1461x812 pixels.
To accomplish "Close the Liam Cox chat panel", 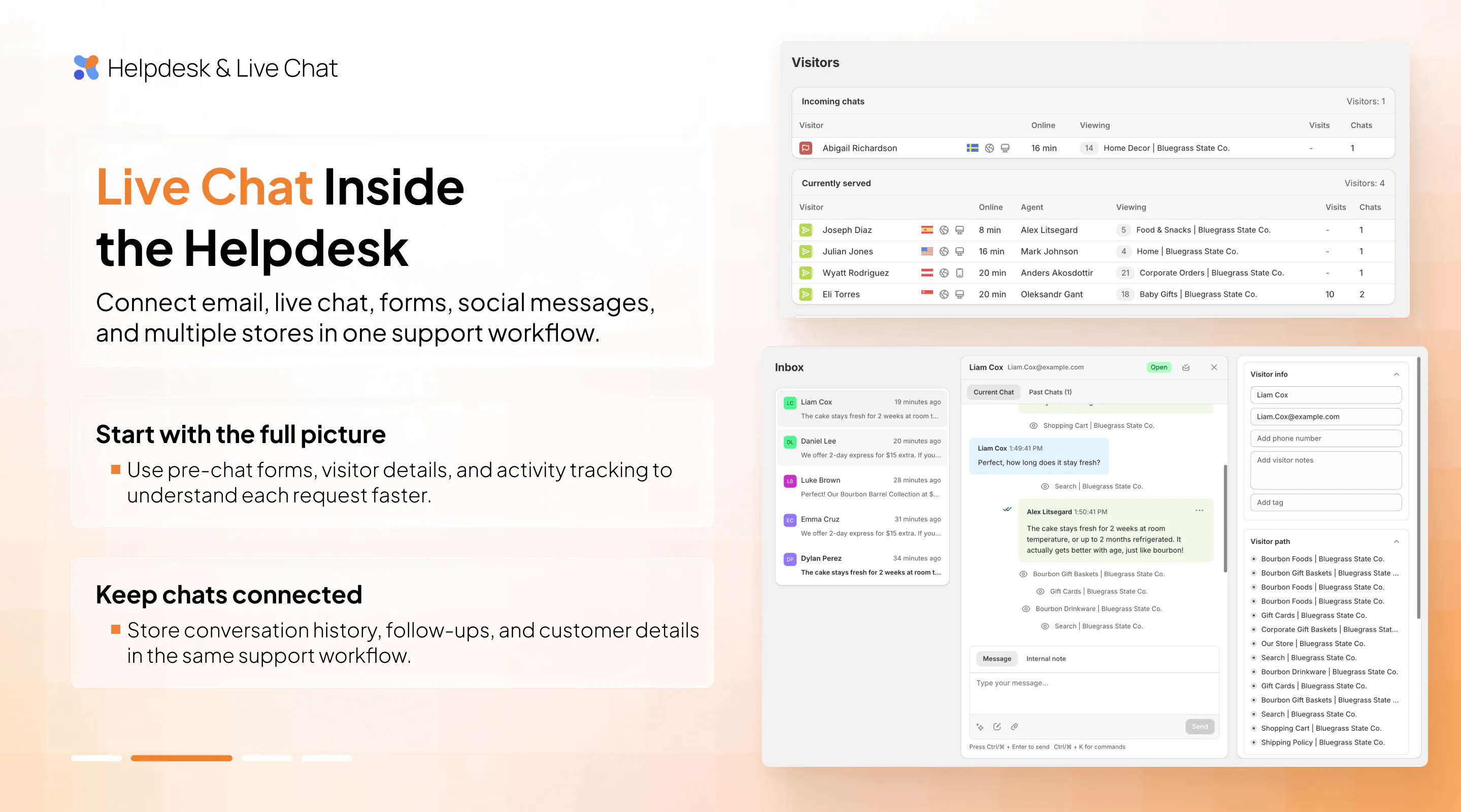I will 1214,367.
